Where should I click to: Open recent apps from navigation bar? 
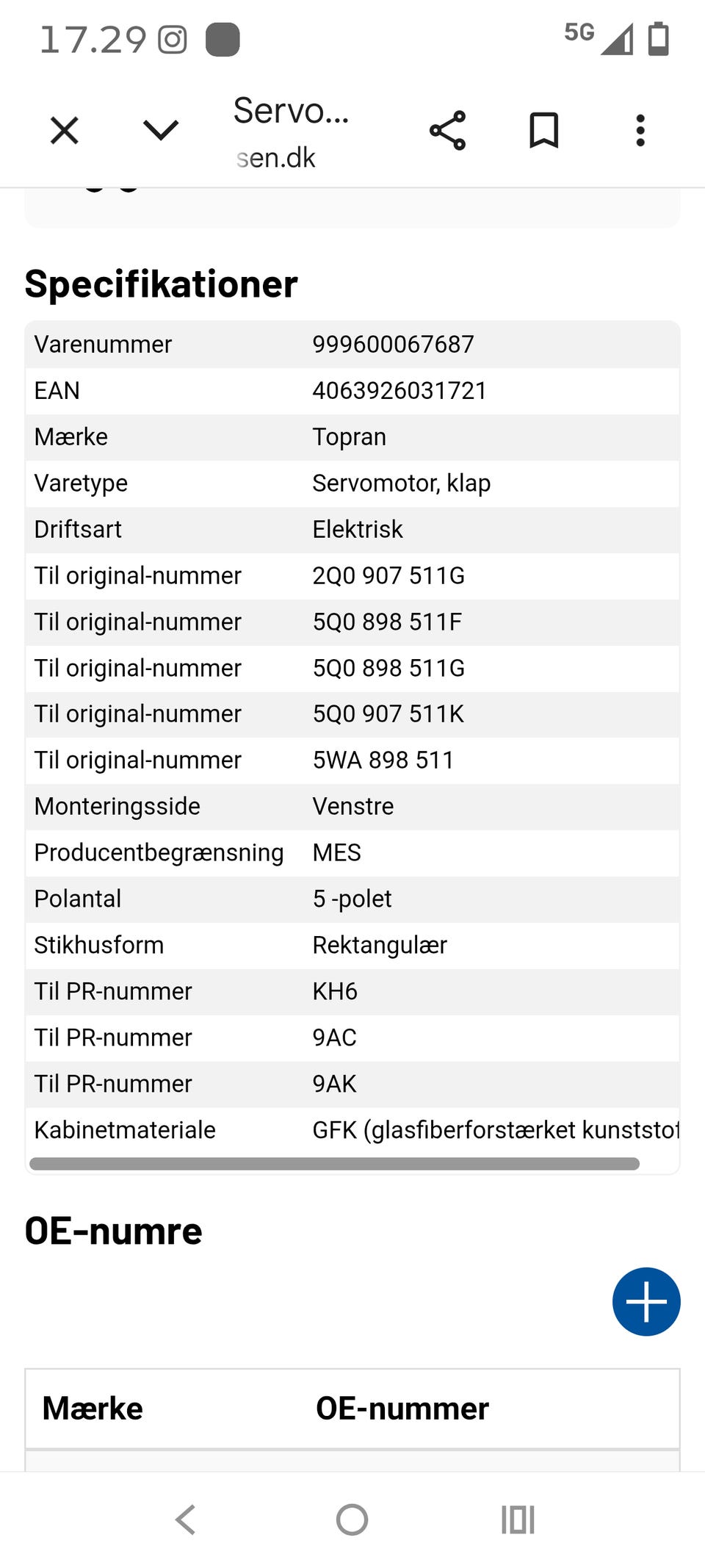[518, 1520]
